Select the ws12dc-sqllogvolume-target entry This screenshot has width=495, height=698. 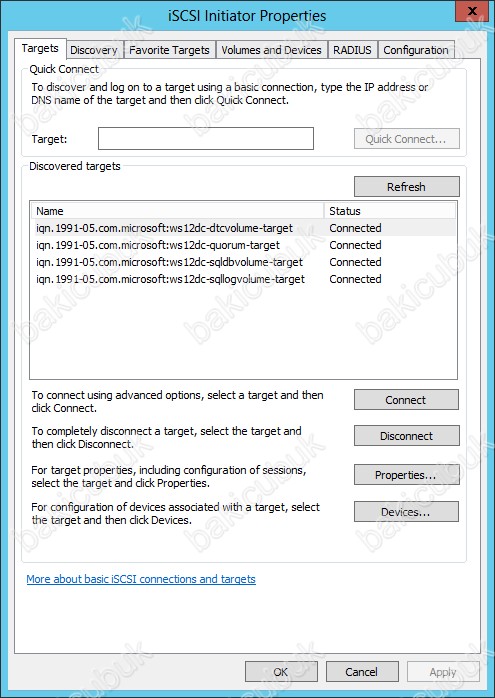243,279
